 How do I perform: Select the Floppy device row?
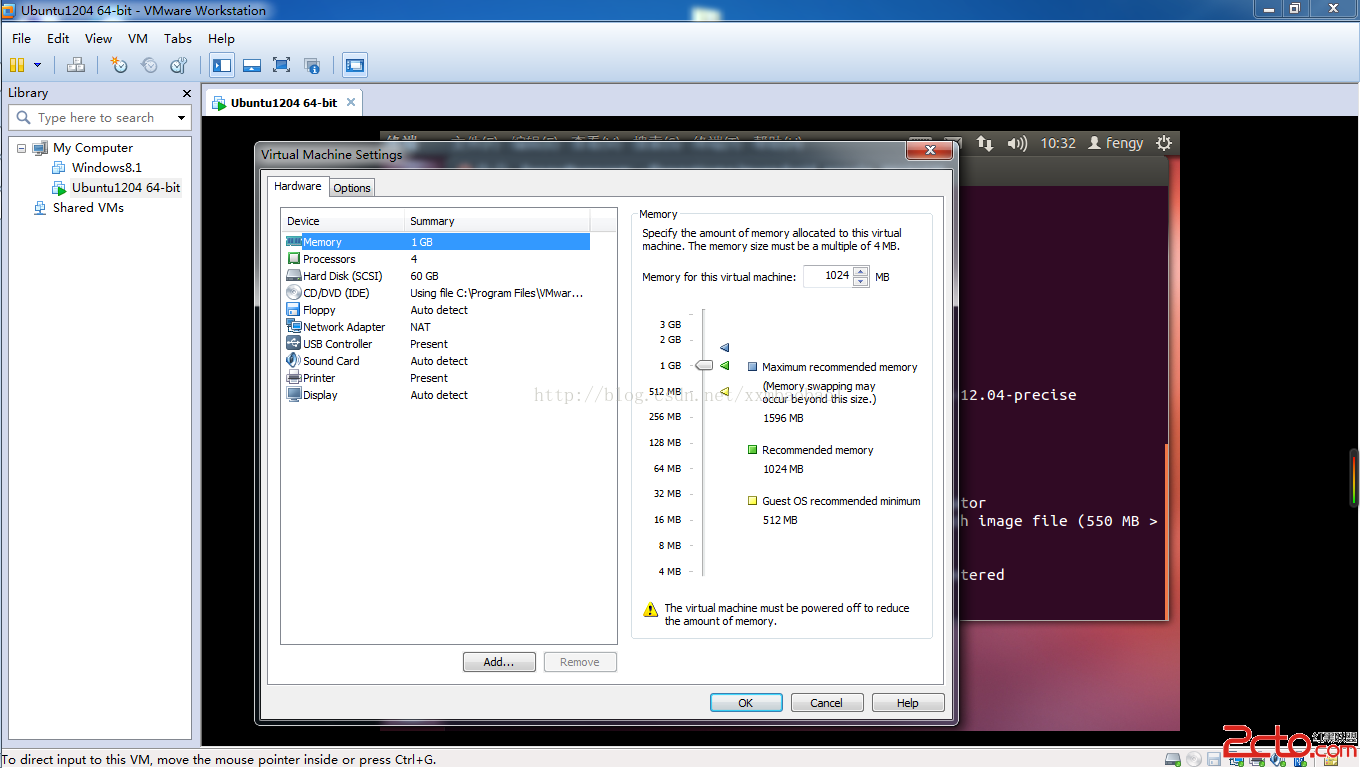click(437, 310)
